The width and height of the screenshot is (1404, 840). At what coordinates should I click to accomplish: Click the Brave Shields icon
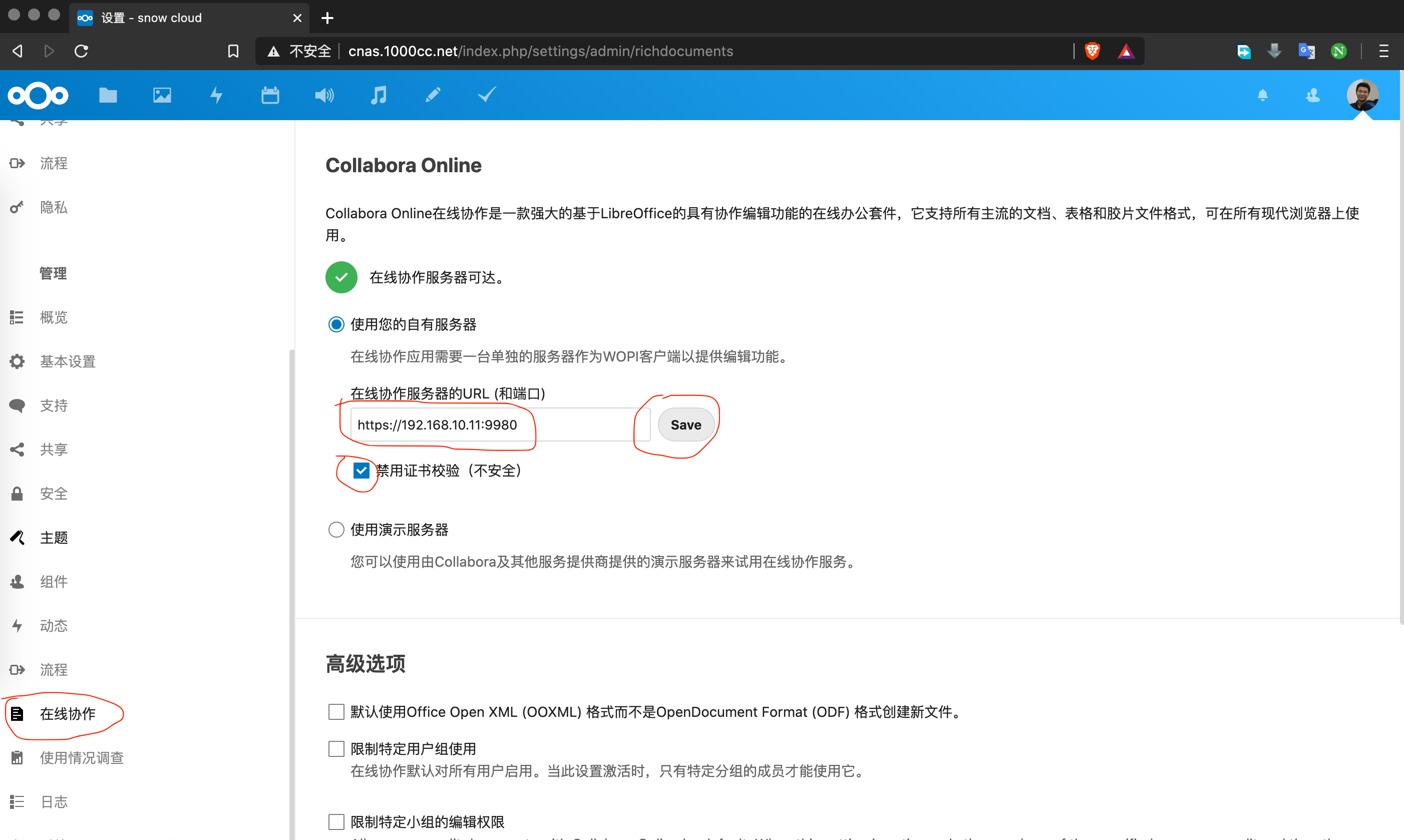click(x=1092, y=51)
